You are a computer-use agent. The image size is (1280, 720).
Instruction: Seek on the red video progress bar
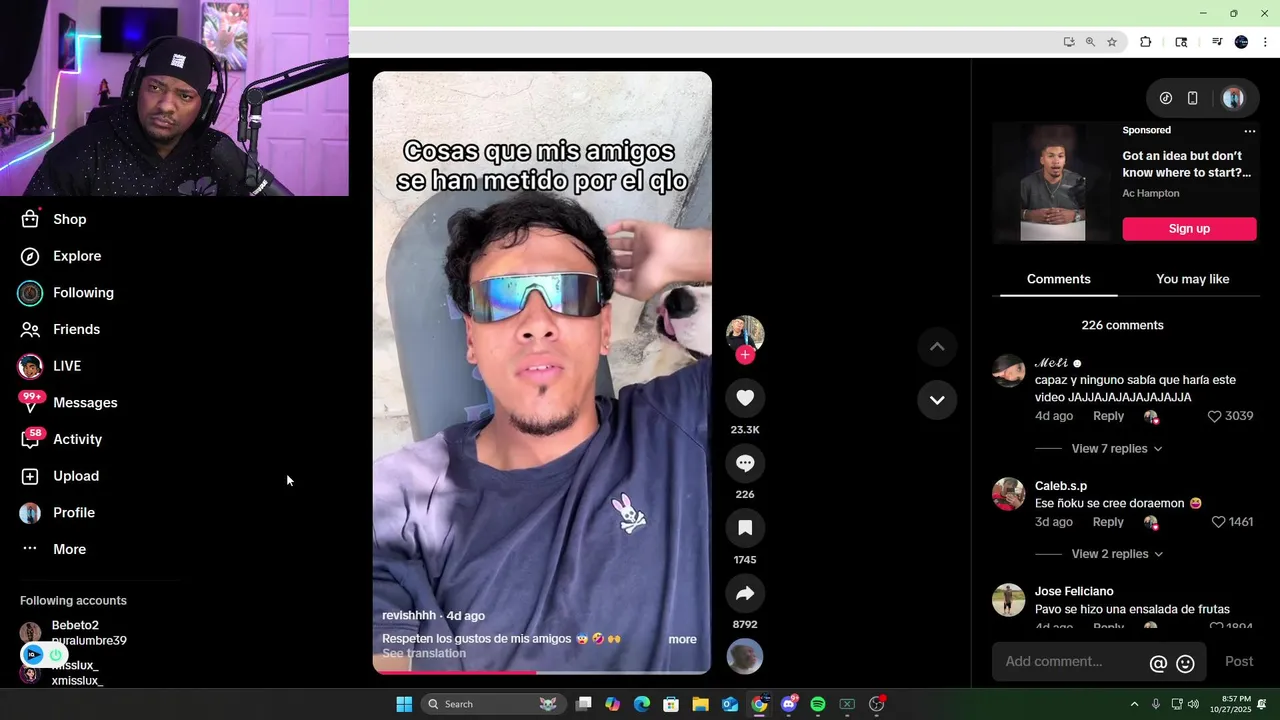542,672
